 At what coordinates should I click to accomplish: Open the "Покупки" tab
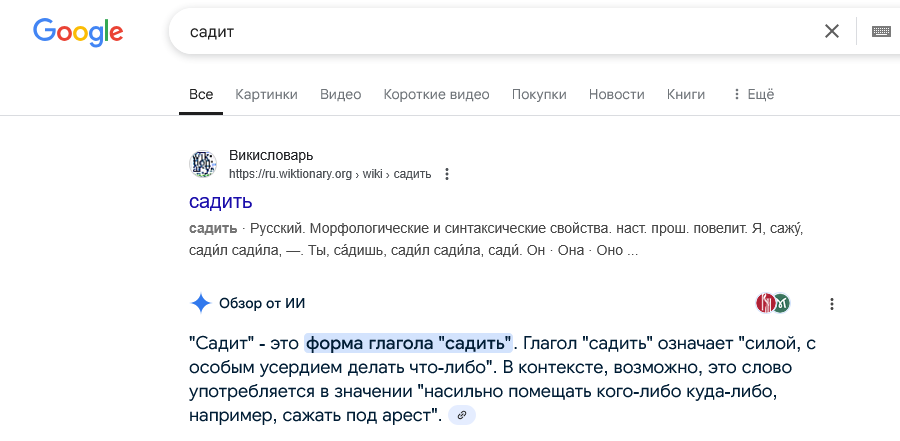(539, 94)
